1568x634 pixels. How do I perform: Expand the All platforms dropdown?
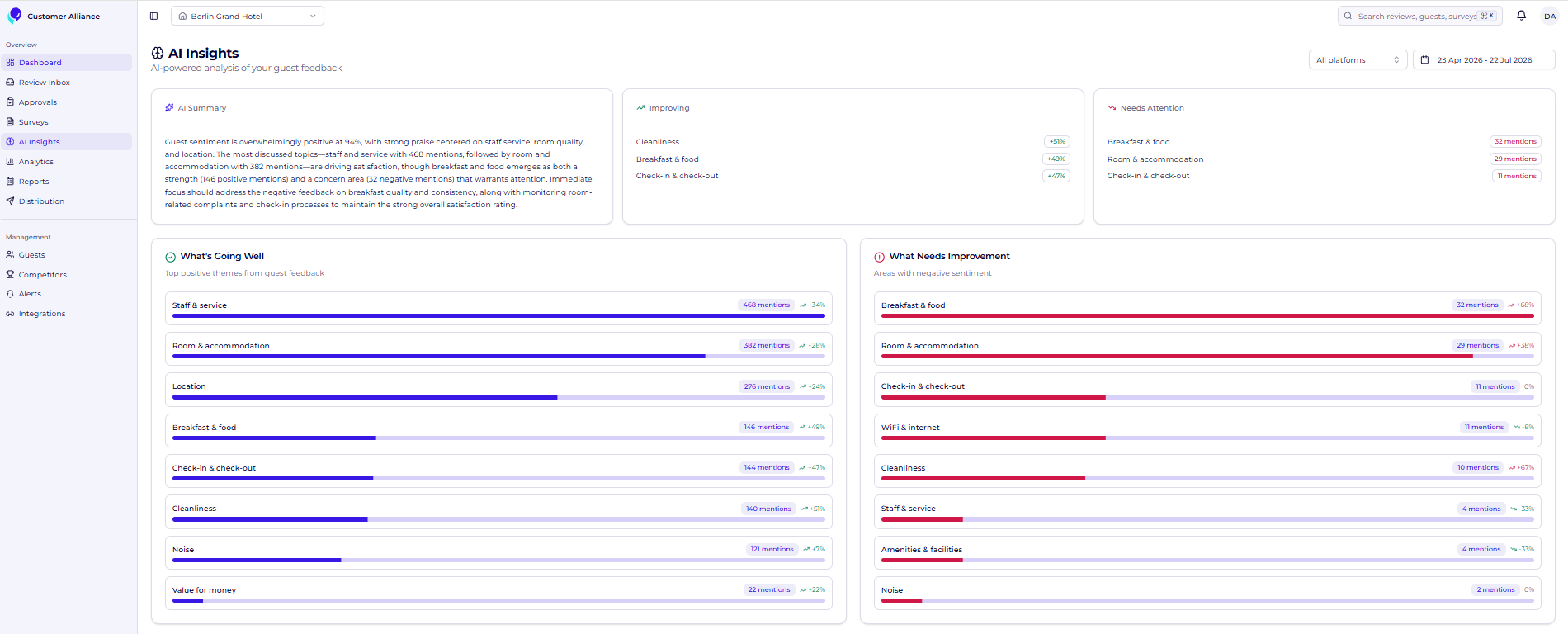tap(1358, 60)
